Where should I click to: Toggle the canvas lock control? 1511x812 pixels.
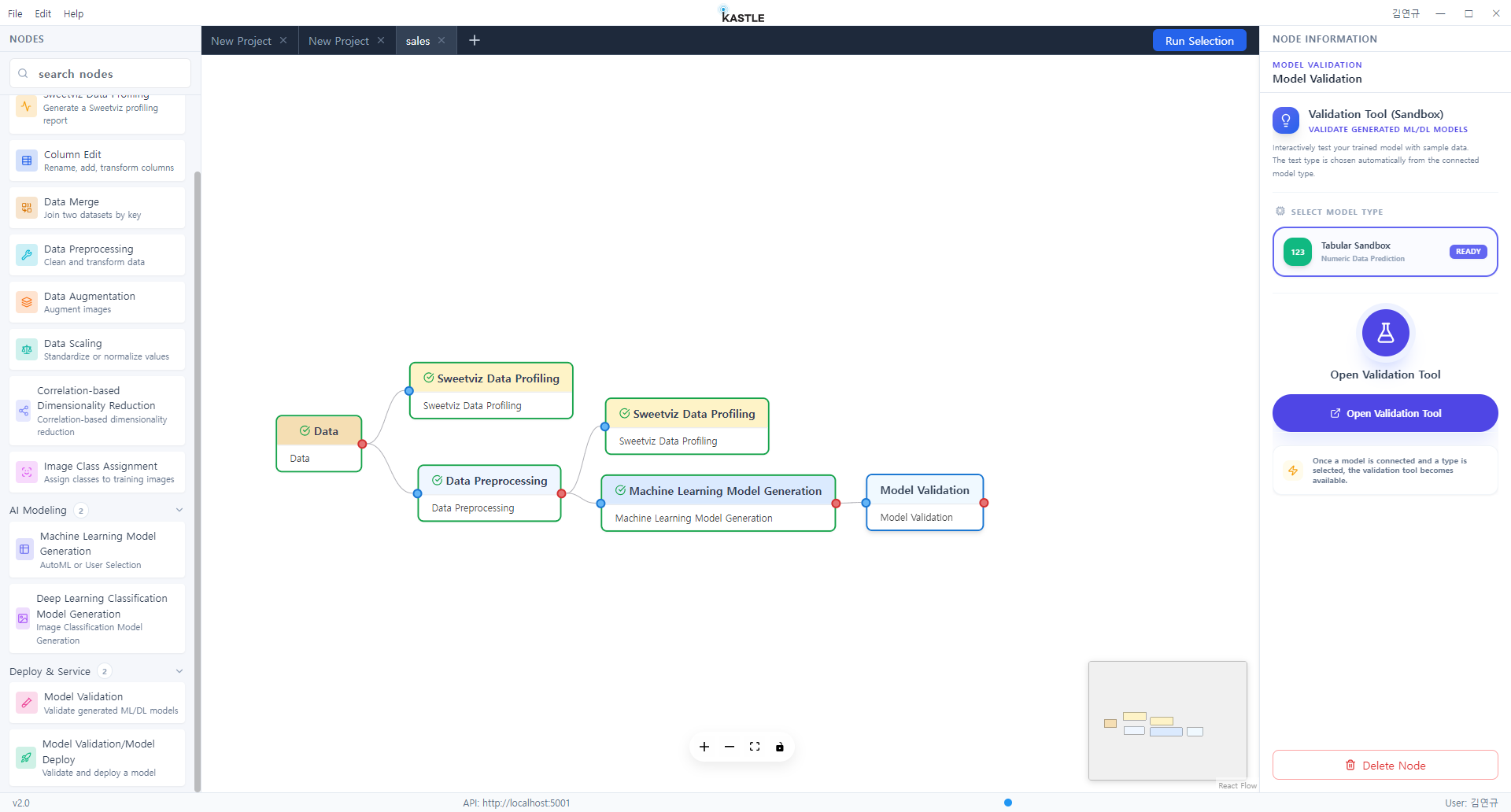(780, 747)
